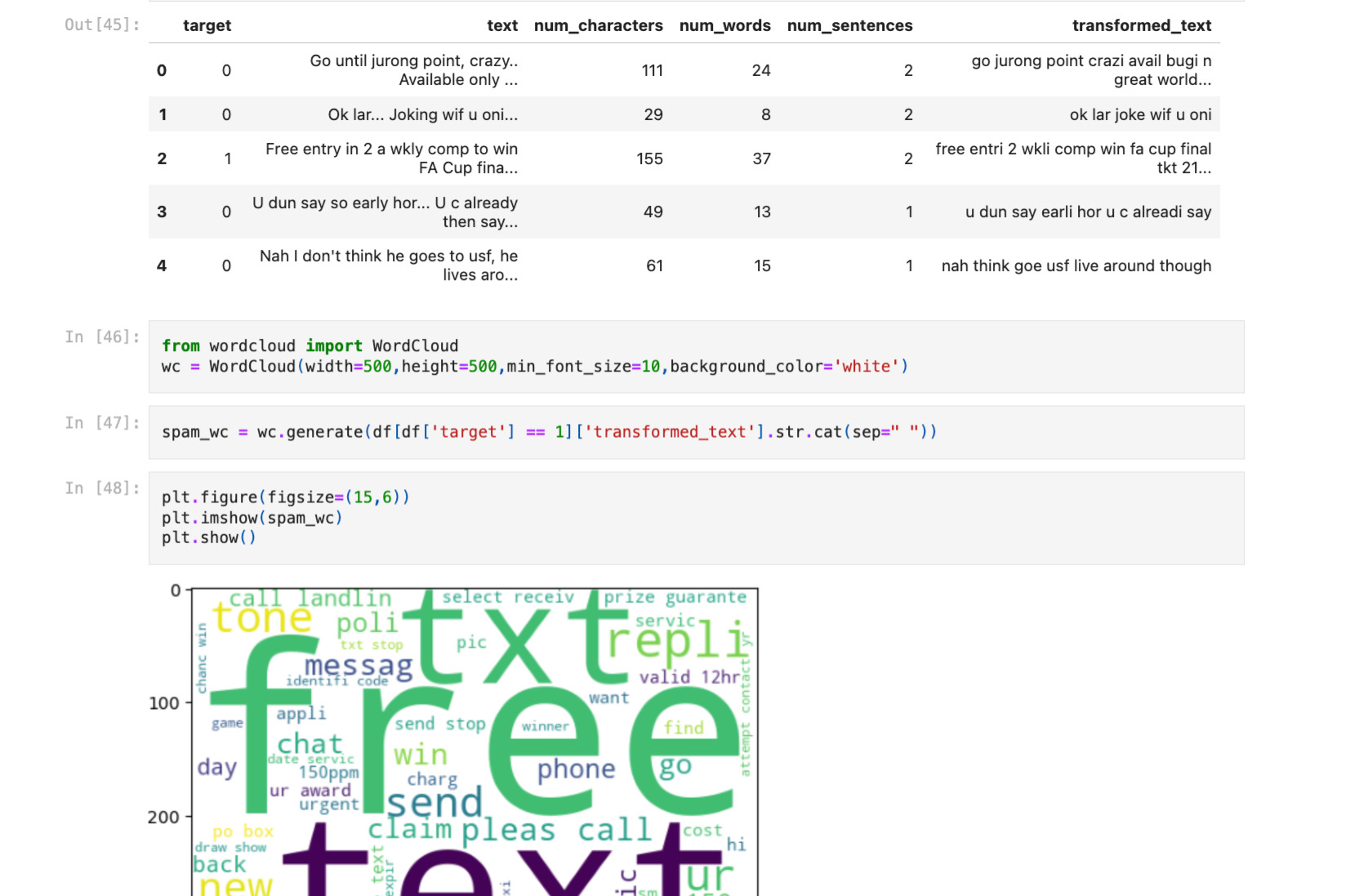Select the row index 4 label
The image size is (1359, 896).
click(162, 265)
